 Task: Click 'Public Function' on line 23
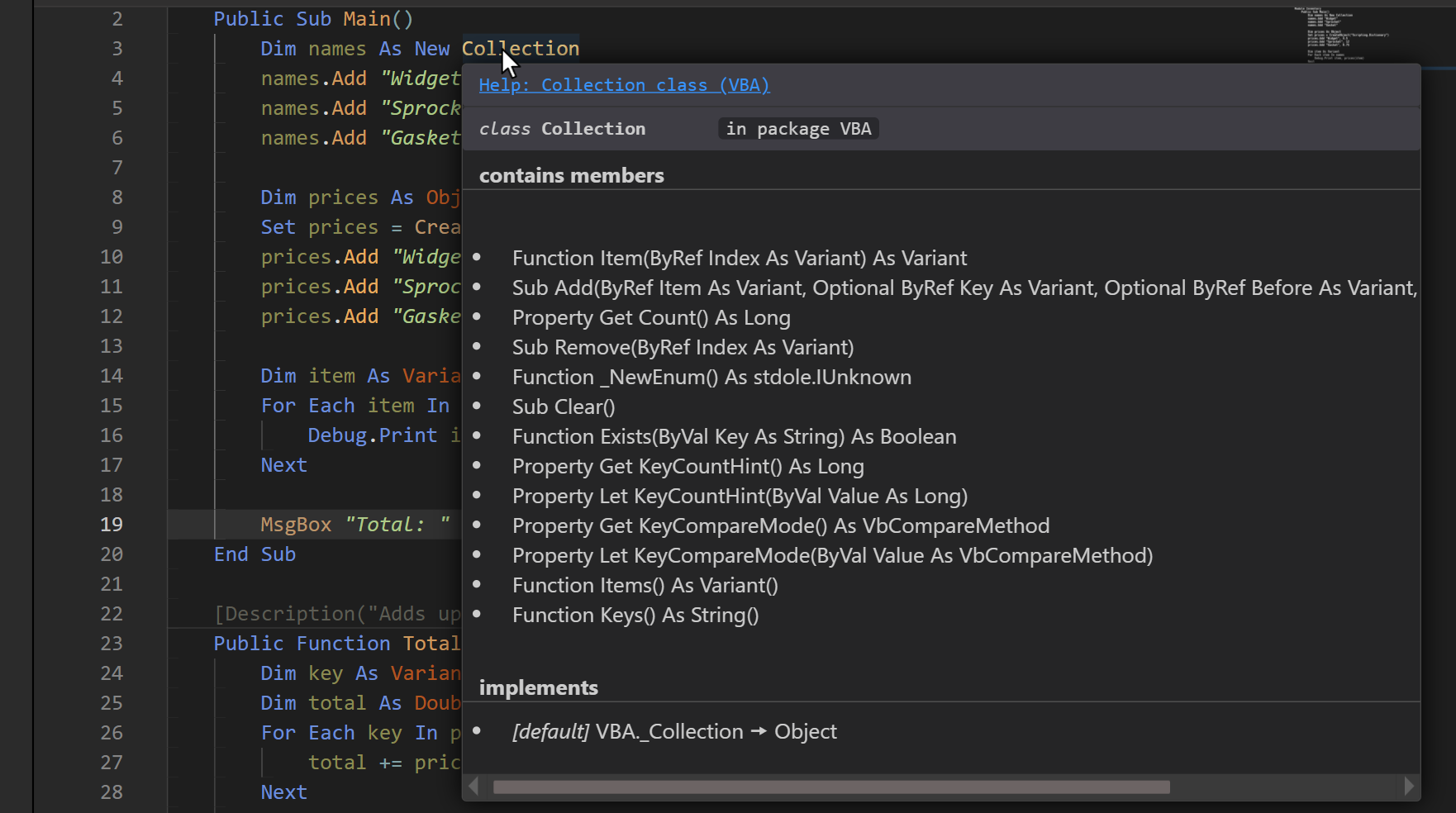[302, 644]
